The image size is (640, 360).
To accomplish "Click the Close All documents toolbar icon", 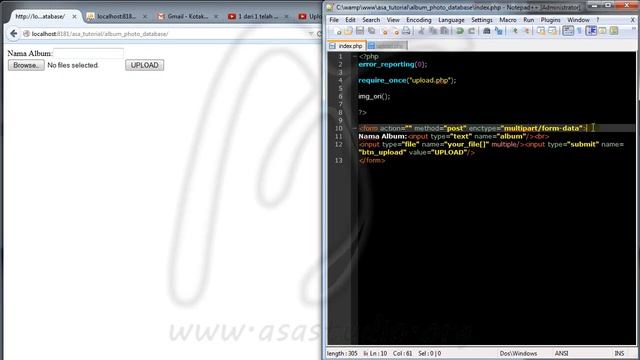I will (x=395, y=31).
